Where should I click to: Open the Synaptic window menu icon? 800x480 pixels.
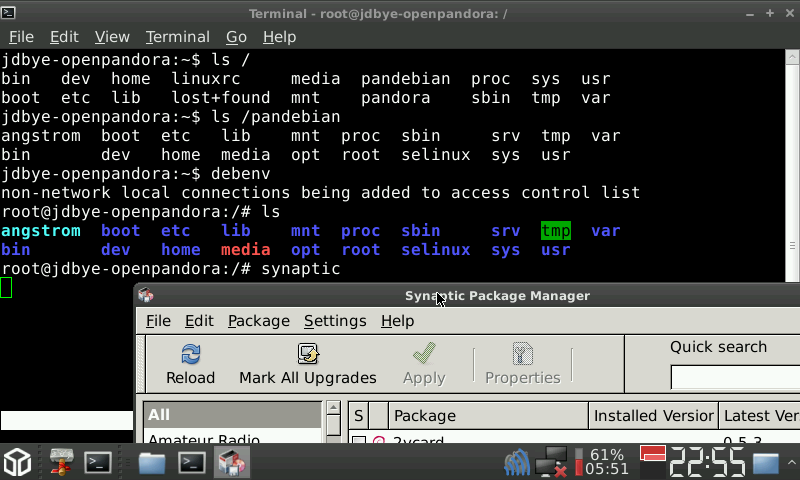click(x=146, y=295)
